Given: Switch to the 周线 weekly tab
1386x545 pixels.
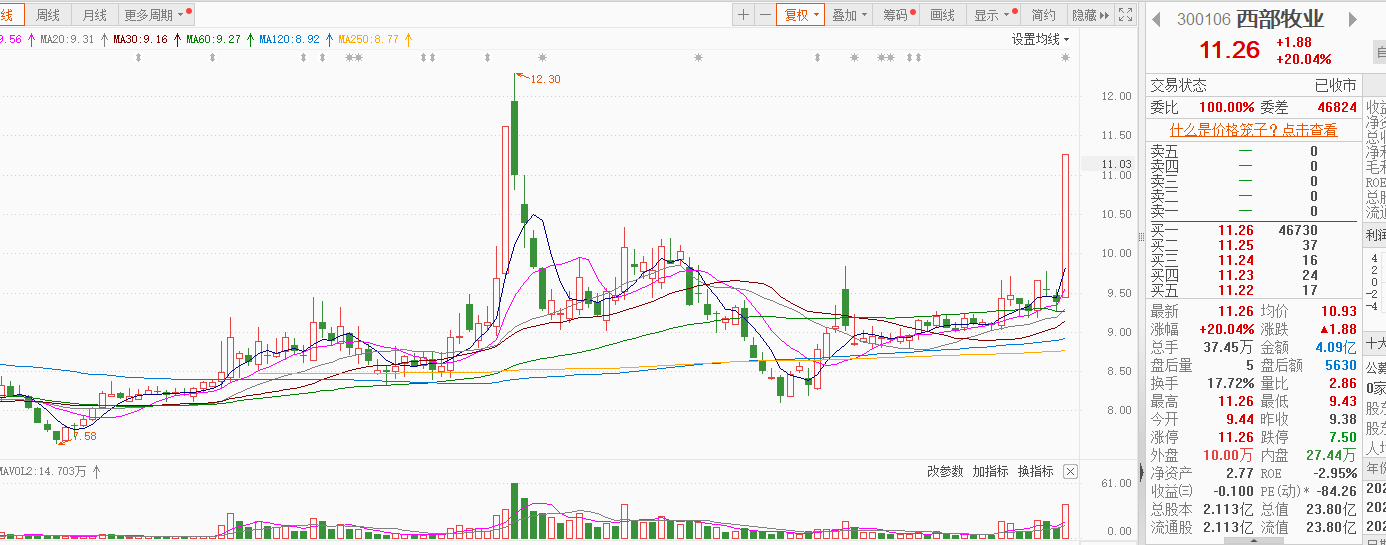Looking at the screenshot, I should point(47,15).
